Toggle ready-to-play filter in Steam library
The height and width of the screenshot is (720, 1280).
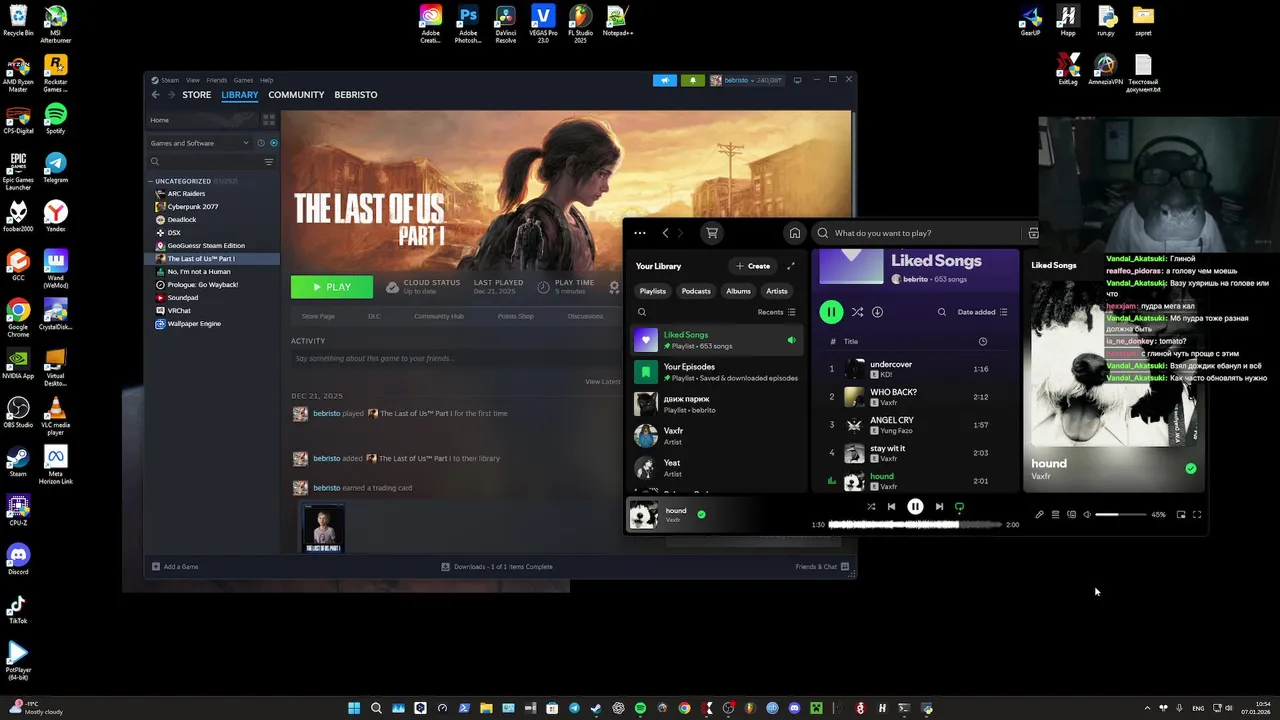[274, 143]
